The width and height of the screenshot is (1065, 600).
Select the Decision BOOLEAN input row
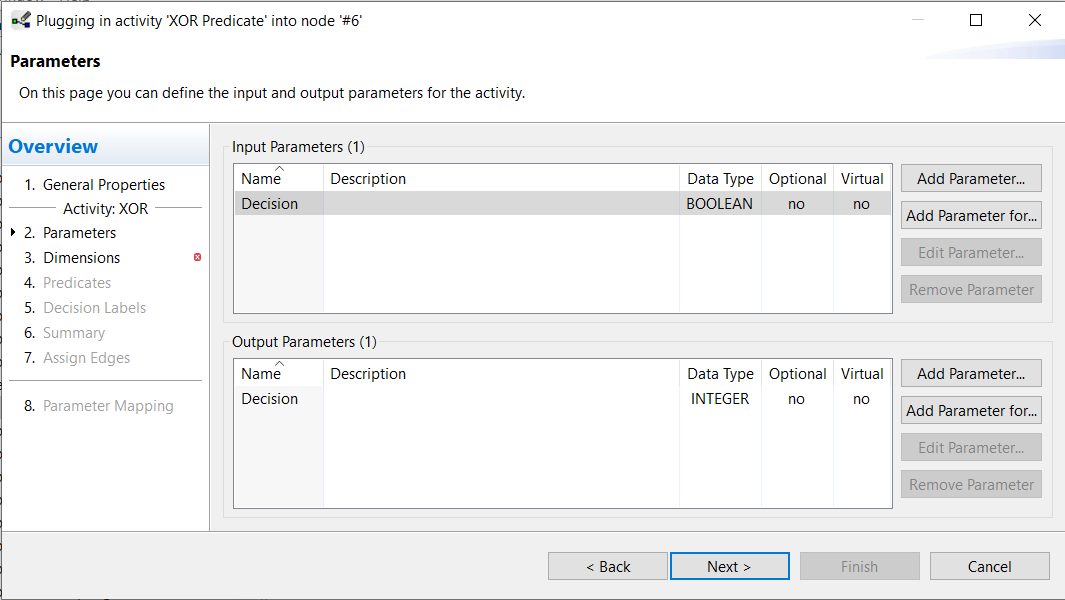tap(500, 204)
